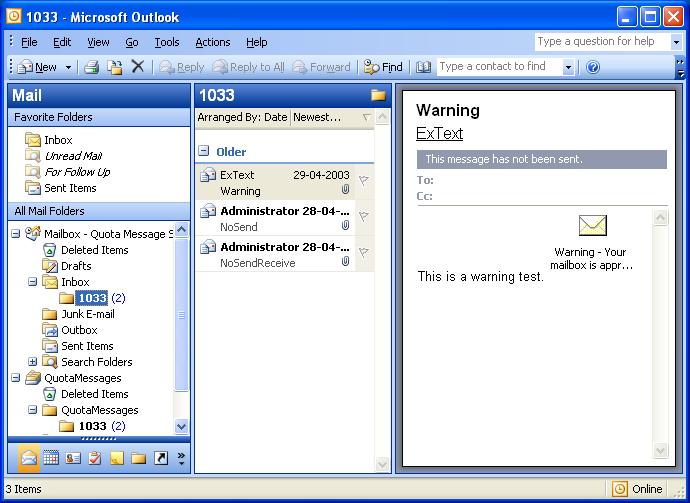Open Tasks from the navigation bar

[95, 458]
